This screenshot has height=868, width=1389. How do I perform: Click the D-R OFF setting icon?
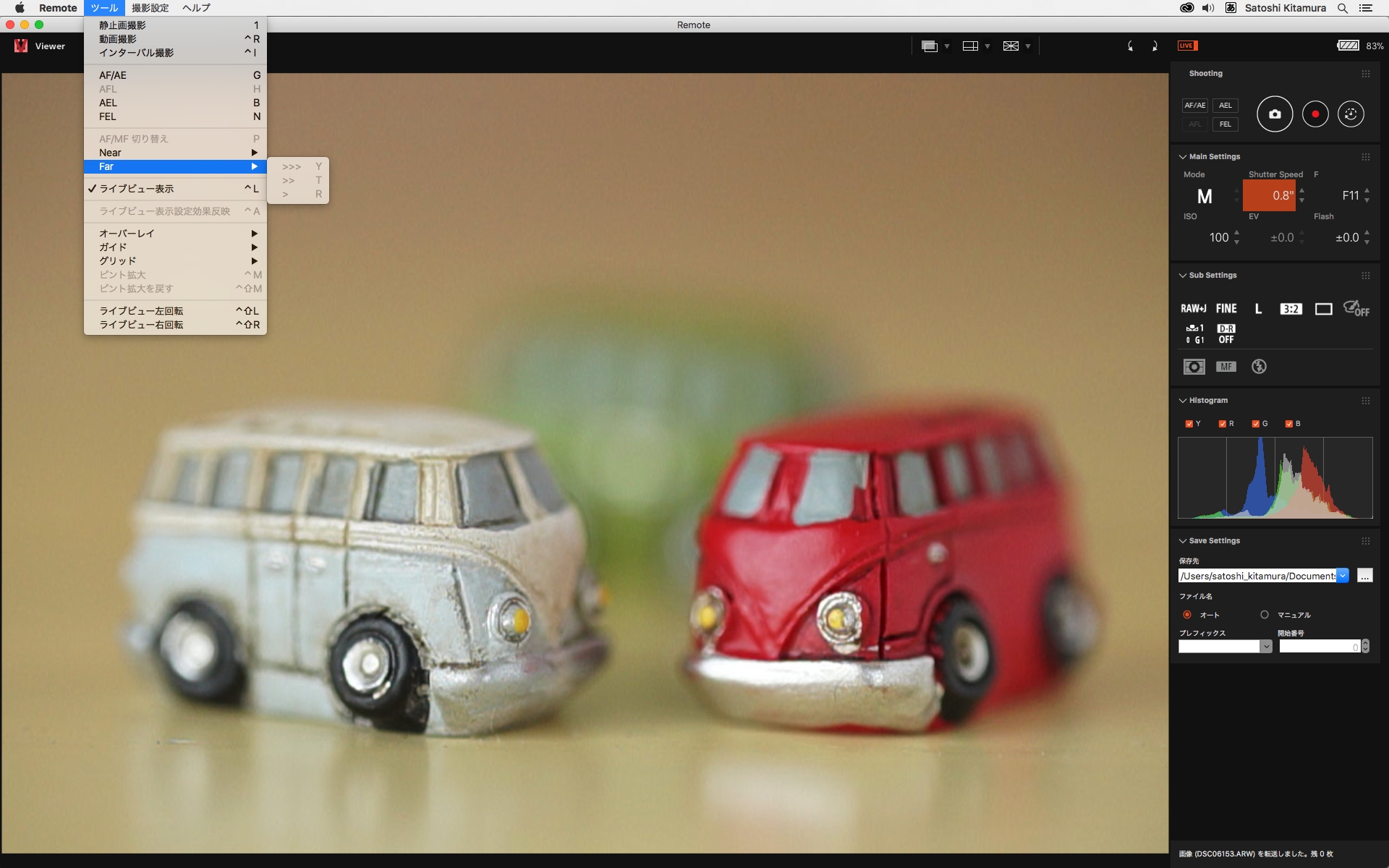(1226, 334)
